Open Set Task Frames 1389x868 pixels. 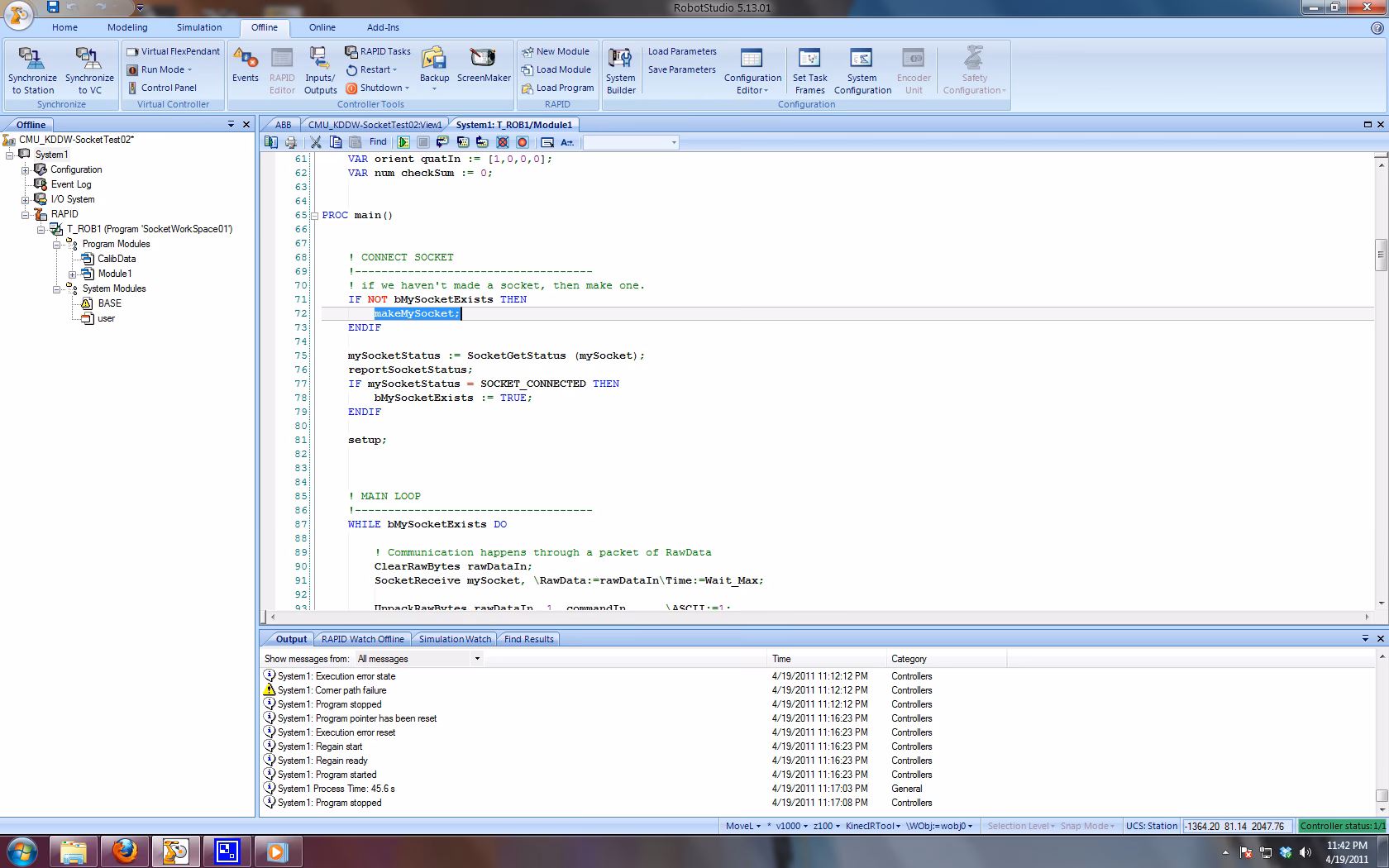coord(809,70)
